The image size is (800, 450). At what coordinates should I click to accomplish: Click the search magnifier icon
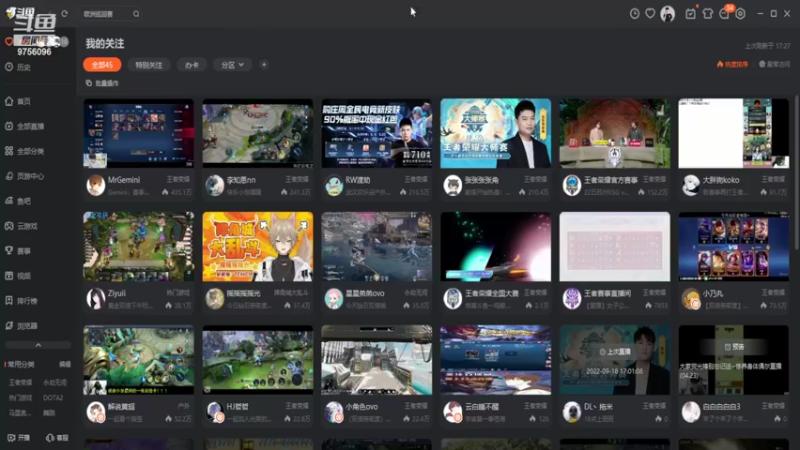136,14
